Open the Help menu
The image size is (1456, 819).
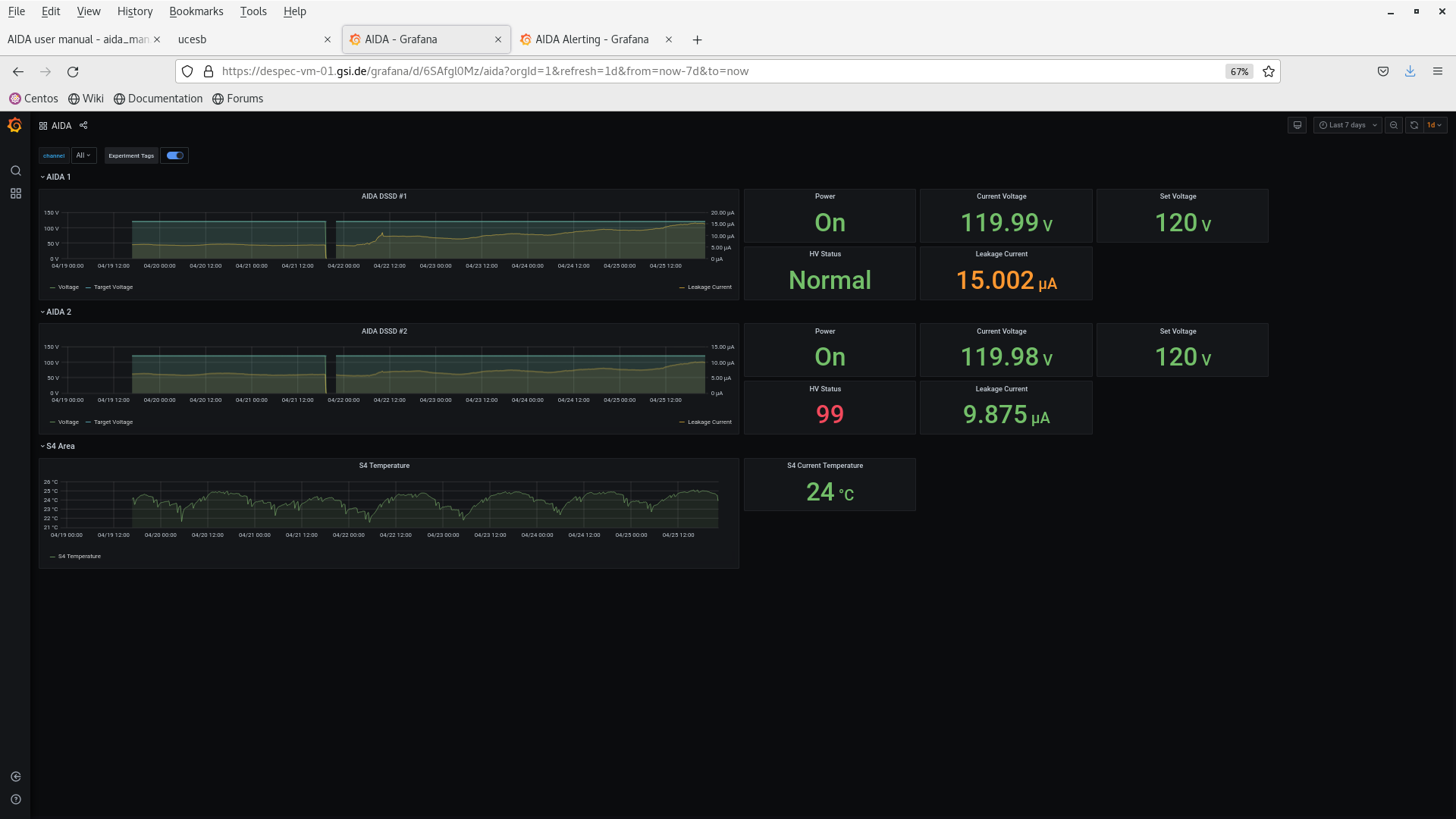pyautogui.click(x=294, y=11)
